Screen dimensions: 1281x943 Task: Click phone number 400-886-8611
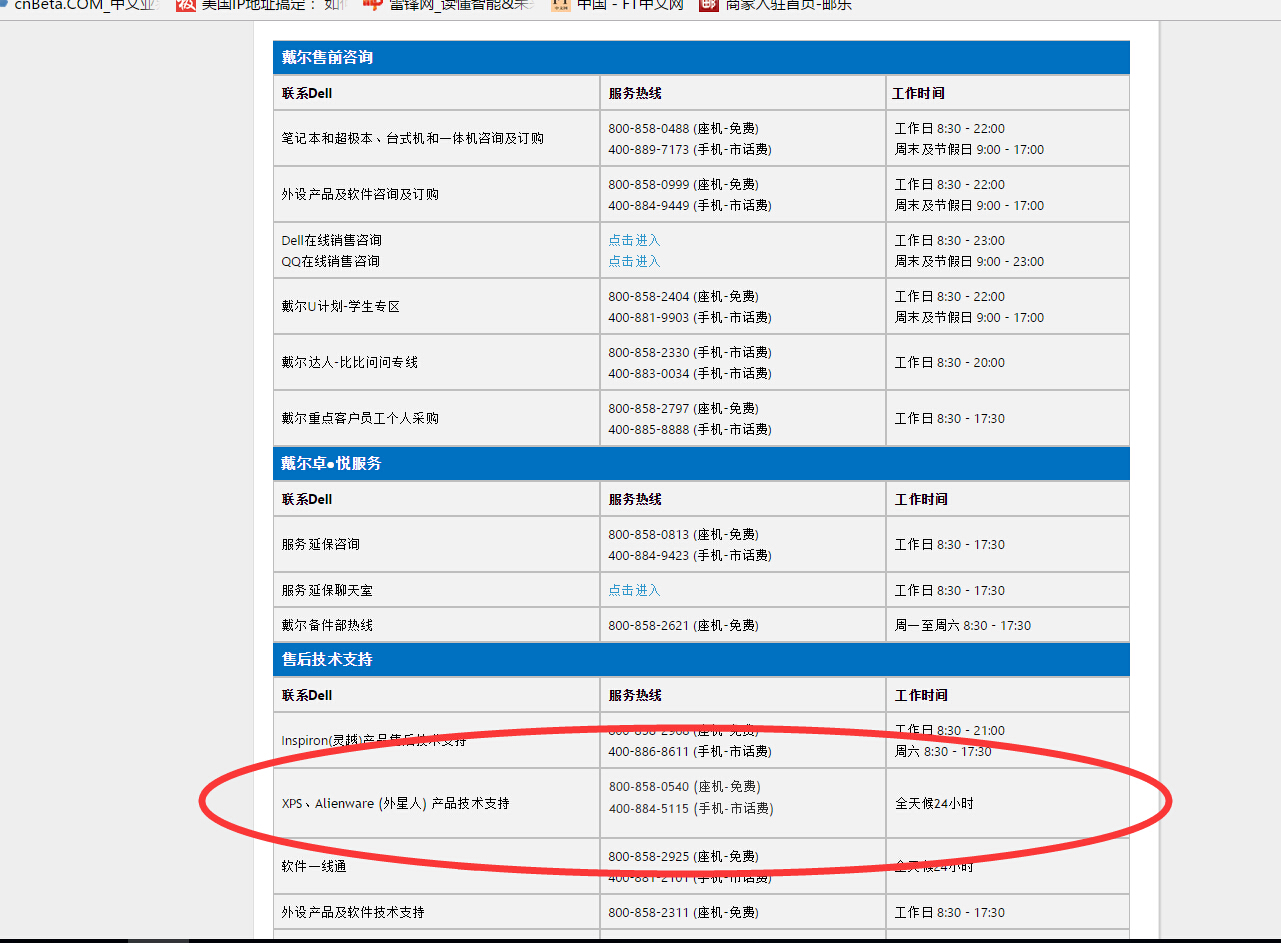pos(649,751)
